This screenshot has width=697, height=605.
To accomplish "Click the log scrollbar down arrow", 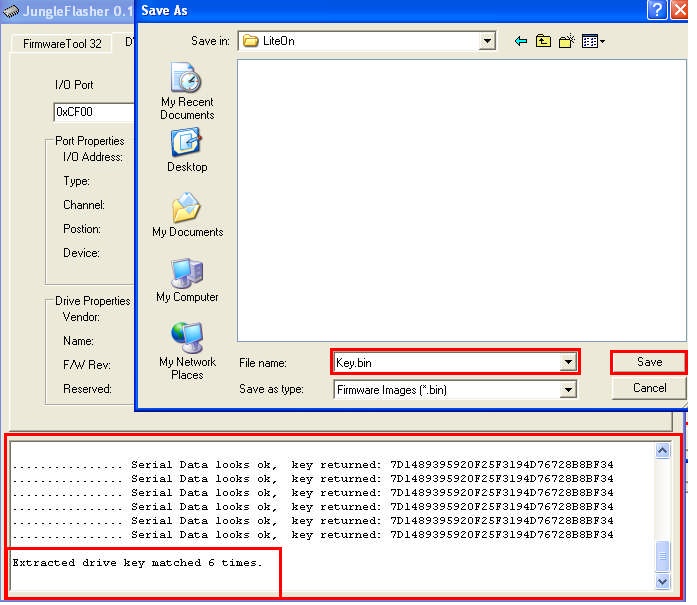I will click(662, 581).
